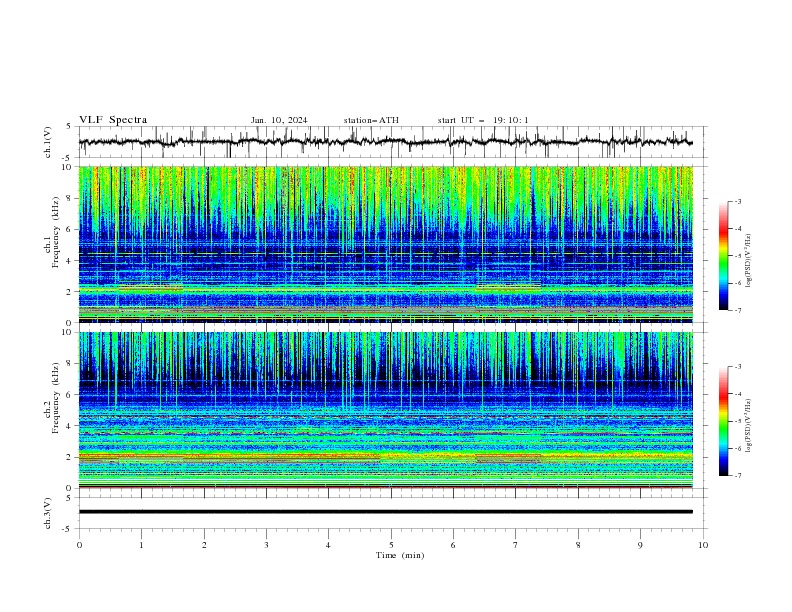The image size is (792, 612).
Task: Click the ch.2 'Frequency (kHz)' axis label
Action: click(56, 397)
